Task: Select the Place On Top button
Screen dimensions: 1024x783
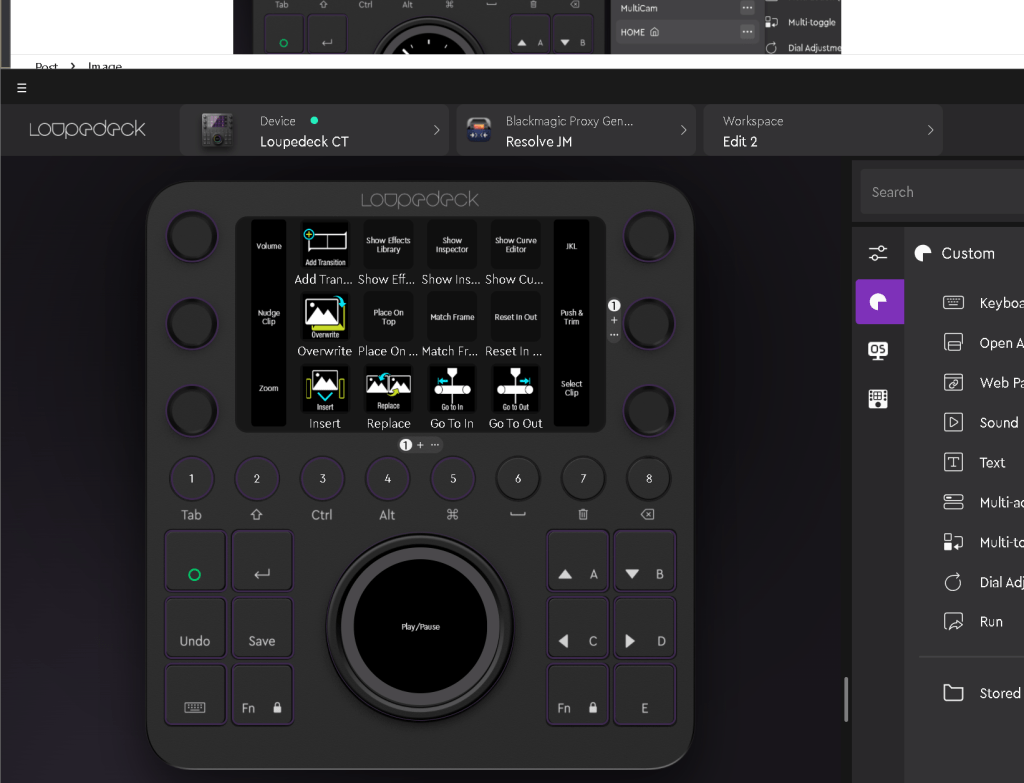Action: pyautogui.click(x=389, y=317)
